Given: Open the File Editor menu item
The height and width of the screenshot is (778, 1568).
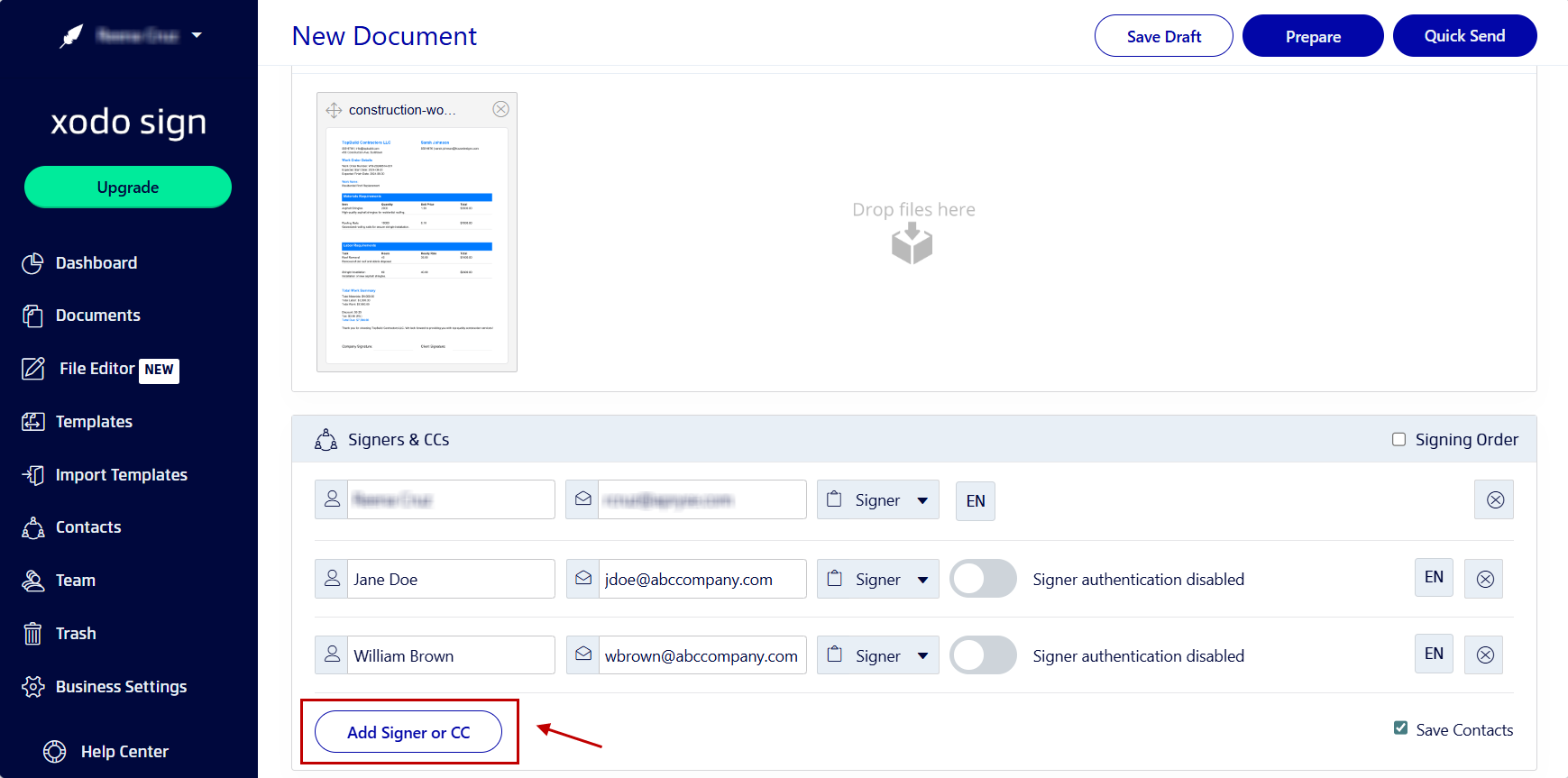Looking at the screenshot, I should 100,369.
